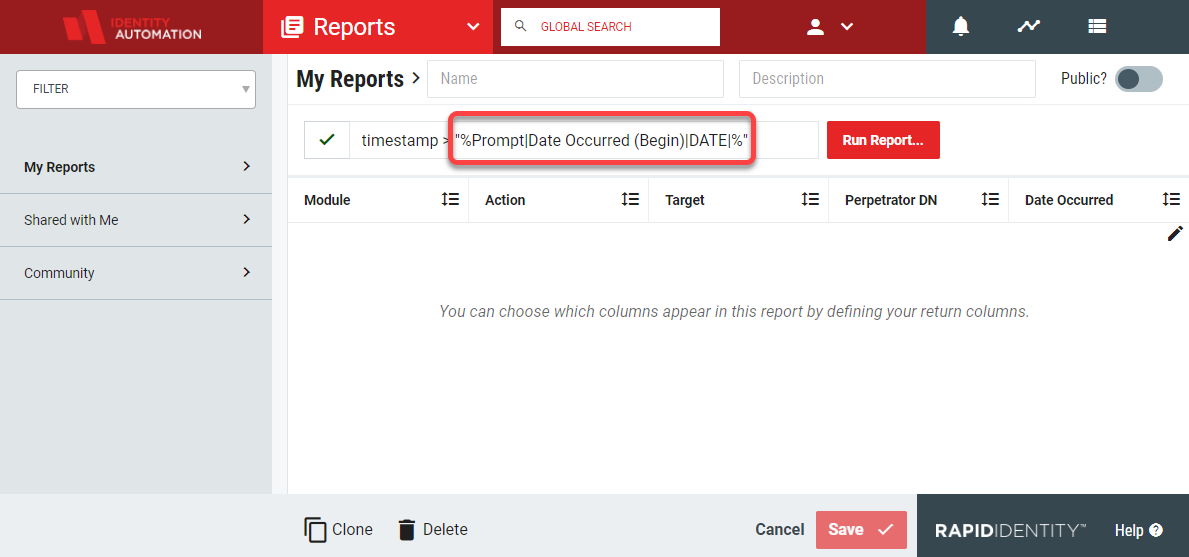The width and height of the screenshot is (1189, 557).
Task: Open the FILTER dropdown
Action: point(136,89)
